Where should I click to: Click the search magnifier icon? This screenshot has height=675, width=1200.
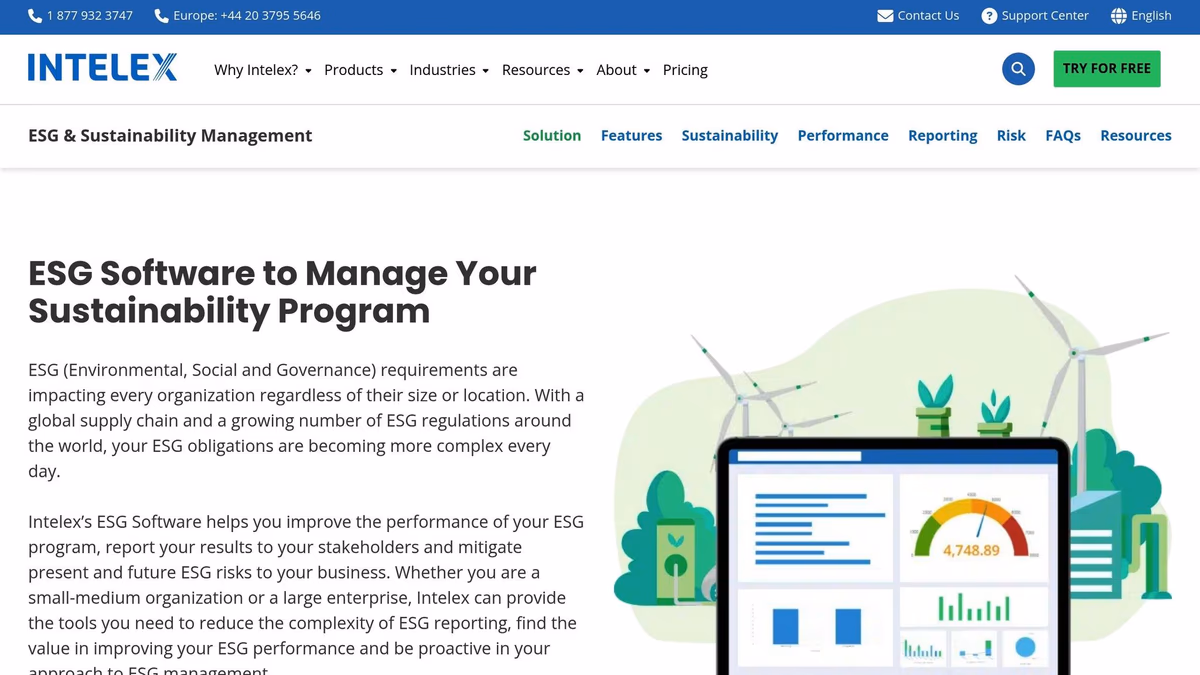[x=1018, y=69]
